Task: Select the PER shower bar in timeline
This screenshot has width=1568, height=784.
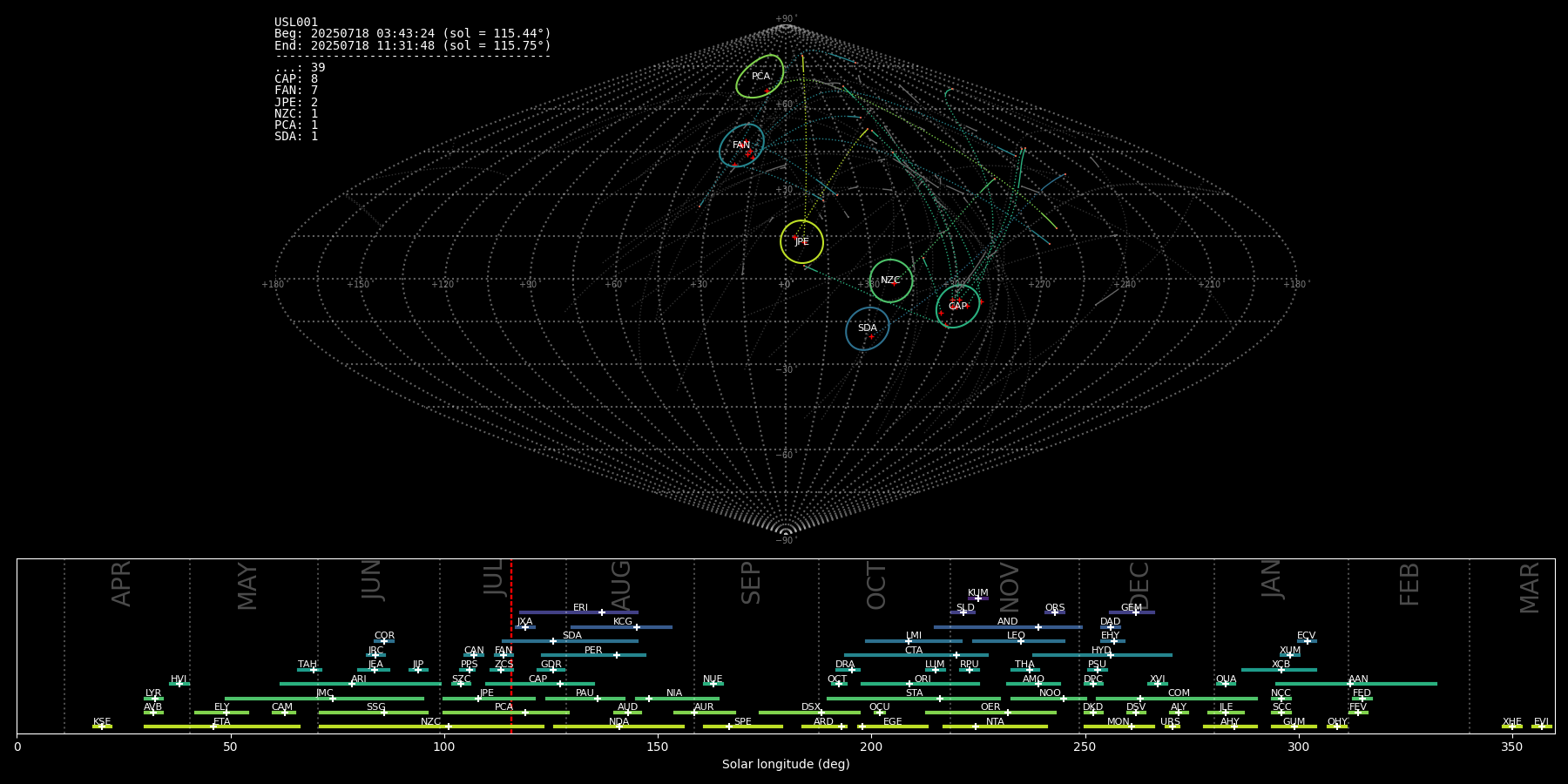Action: pyautogui.click(x=593, y=655)
